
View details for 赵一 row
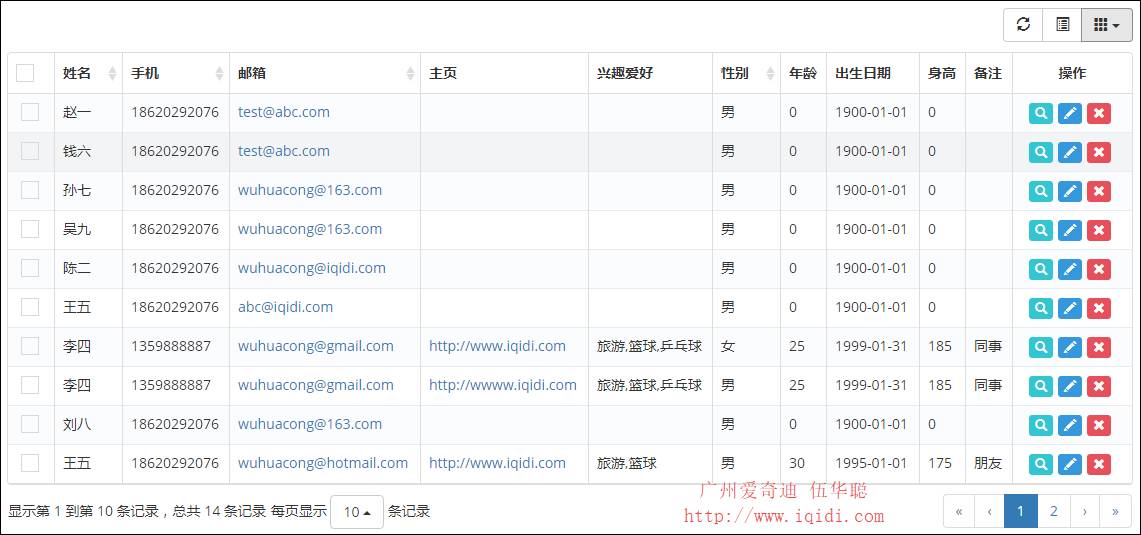click(x=1041, y=113)
